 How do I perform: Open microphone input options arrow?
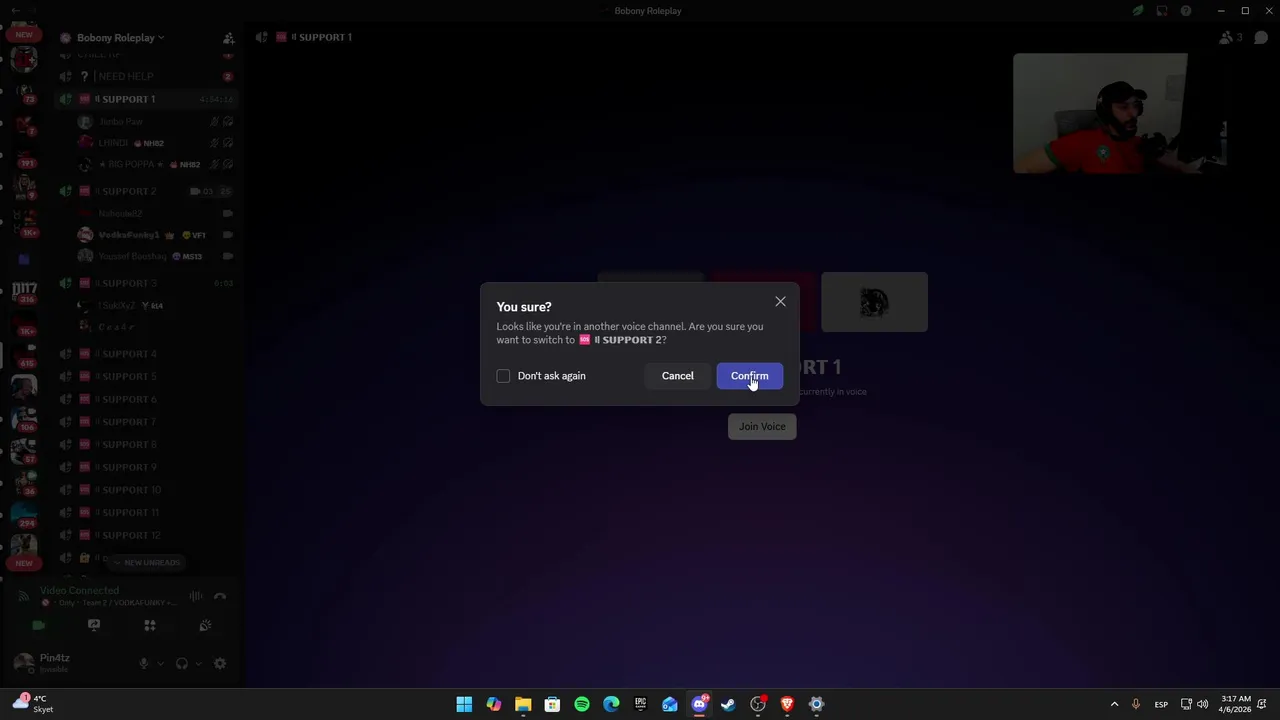[x=160, y=664]
